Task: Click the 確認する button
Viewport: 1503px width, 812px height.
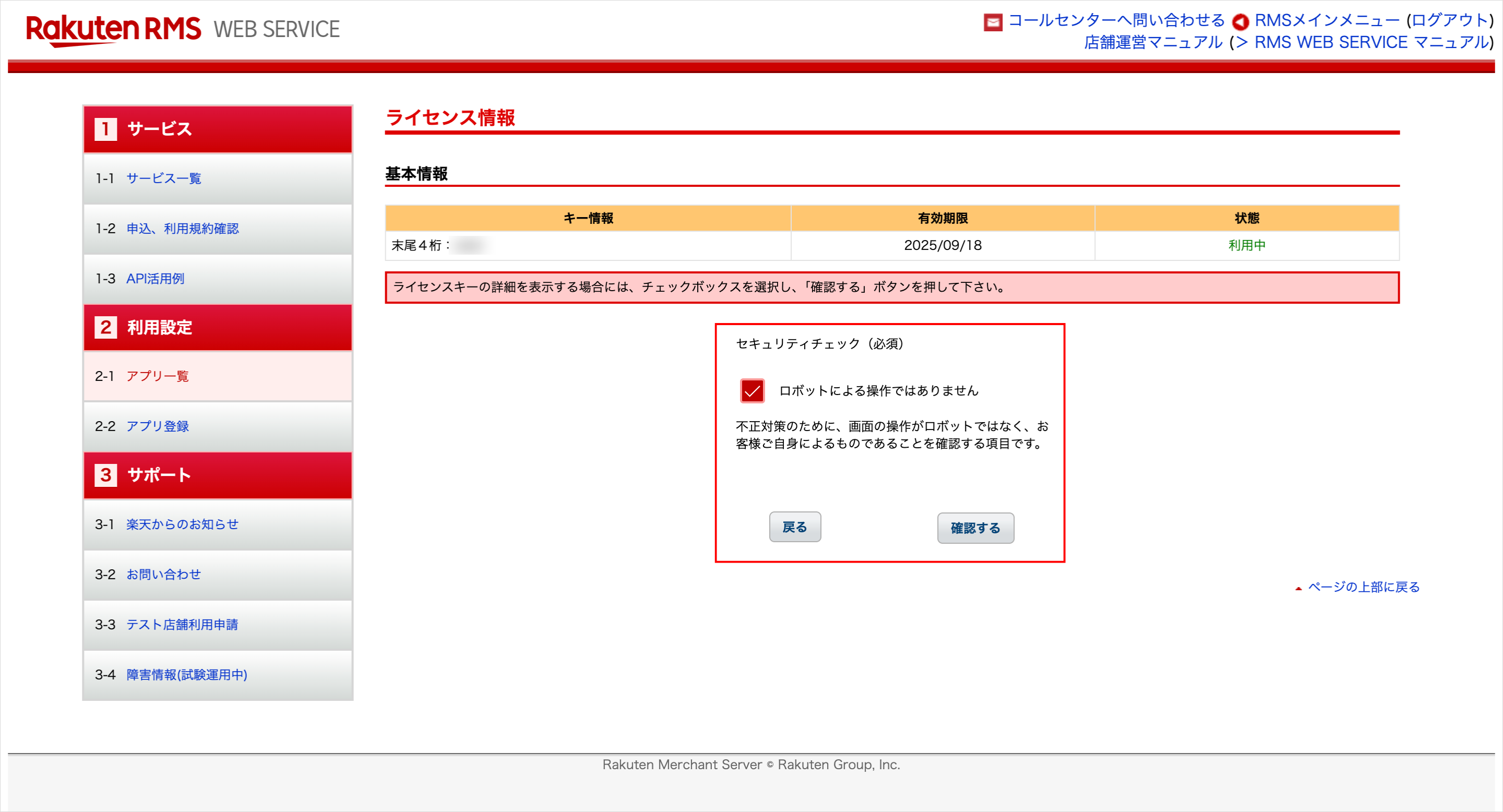Action: [x=975, y=528]
